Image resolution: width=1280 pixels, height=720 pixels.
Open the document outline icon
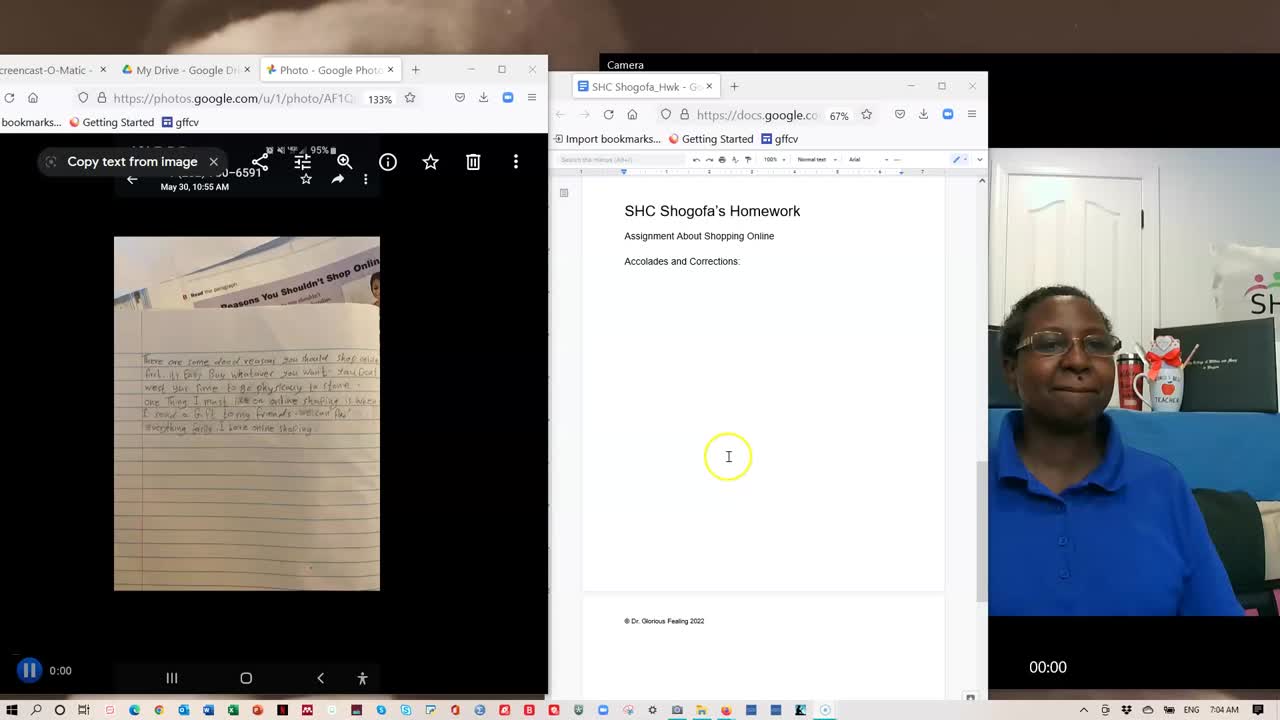[x=564, y=193]
